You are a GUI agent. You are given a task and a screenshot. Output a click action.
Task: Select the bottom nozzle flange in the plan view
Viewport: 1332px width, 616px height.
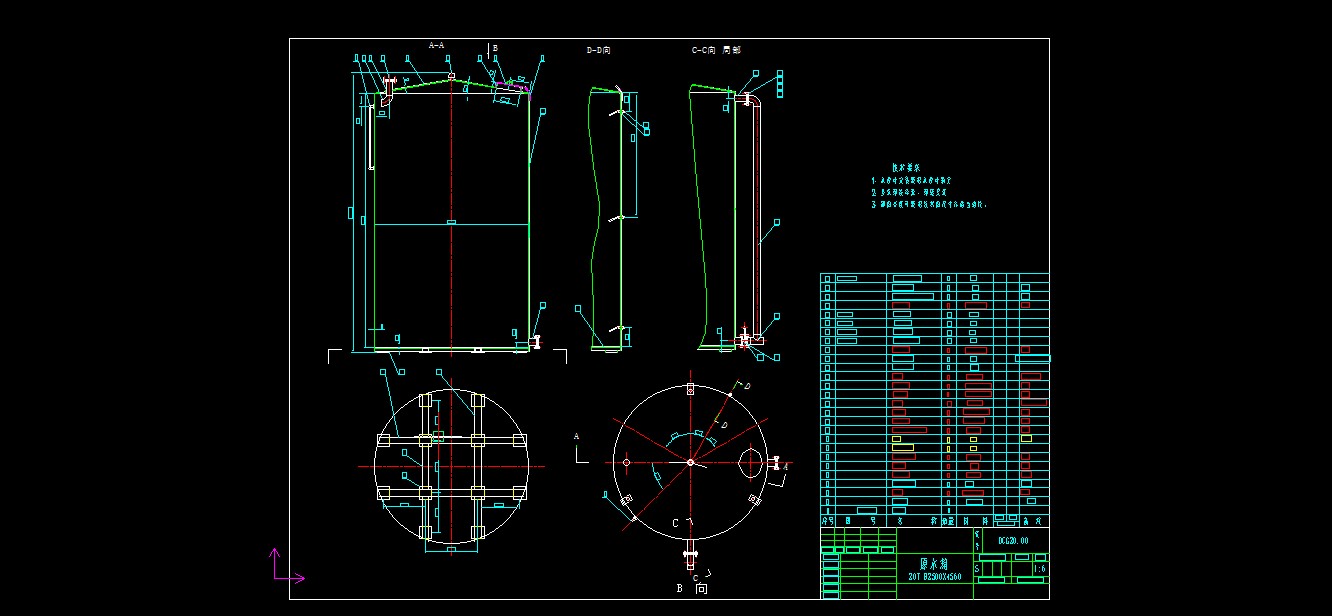coord(690,552)
